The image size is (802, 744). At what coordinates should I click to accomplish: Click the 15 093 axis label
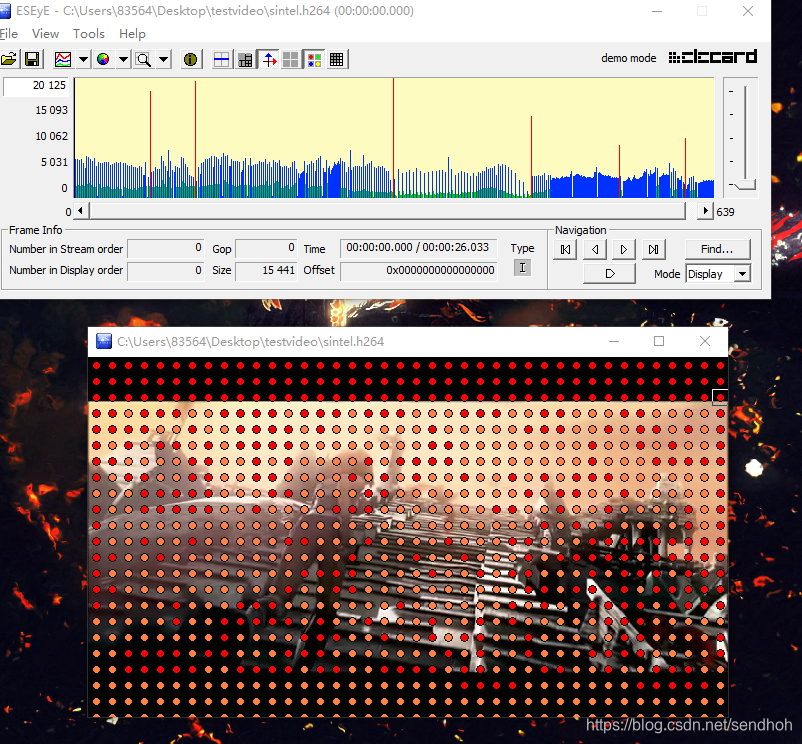51,110
